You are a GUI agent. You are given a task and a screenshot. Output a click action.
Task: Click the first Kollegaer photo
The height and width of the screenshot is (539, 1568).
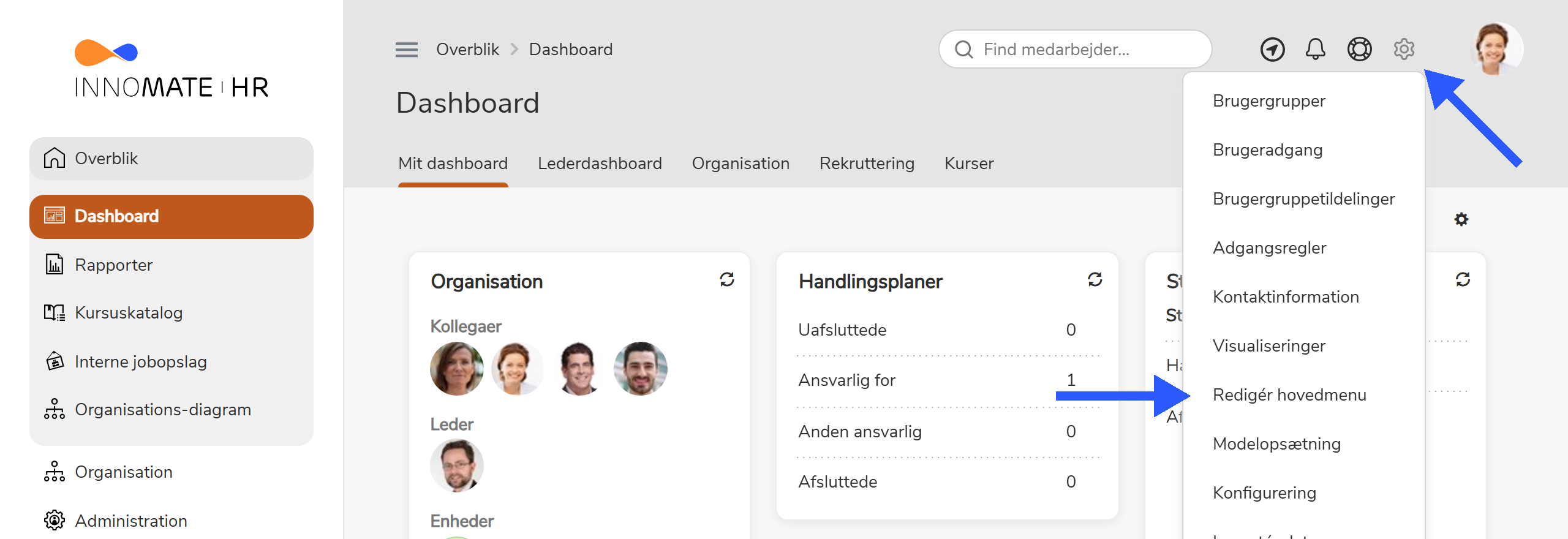coord(456,368)
